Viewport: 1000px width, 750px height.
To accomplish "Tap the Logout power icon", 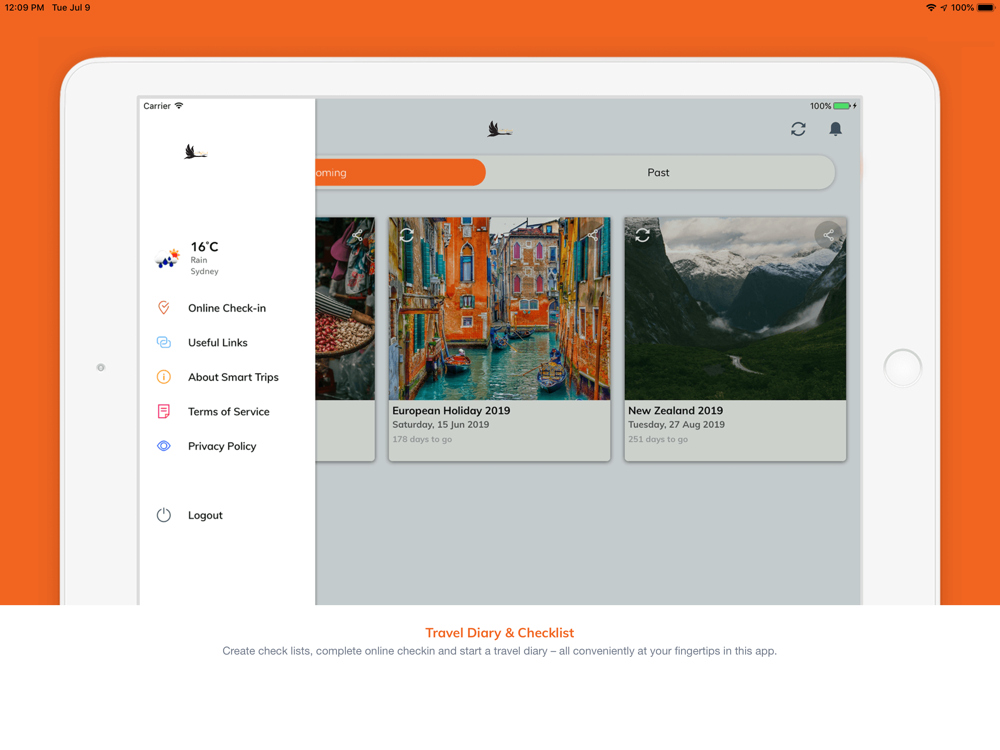I will point(164,515).
